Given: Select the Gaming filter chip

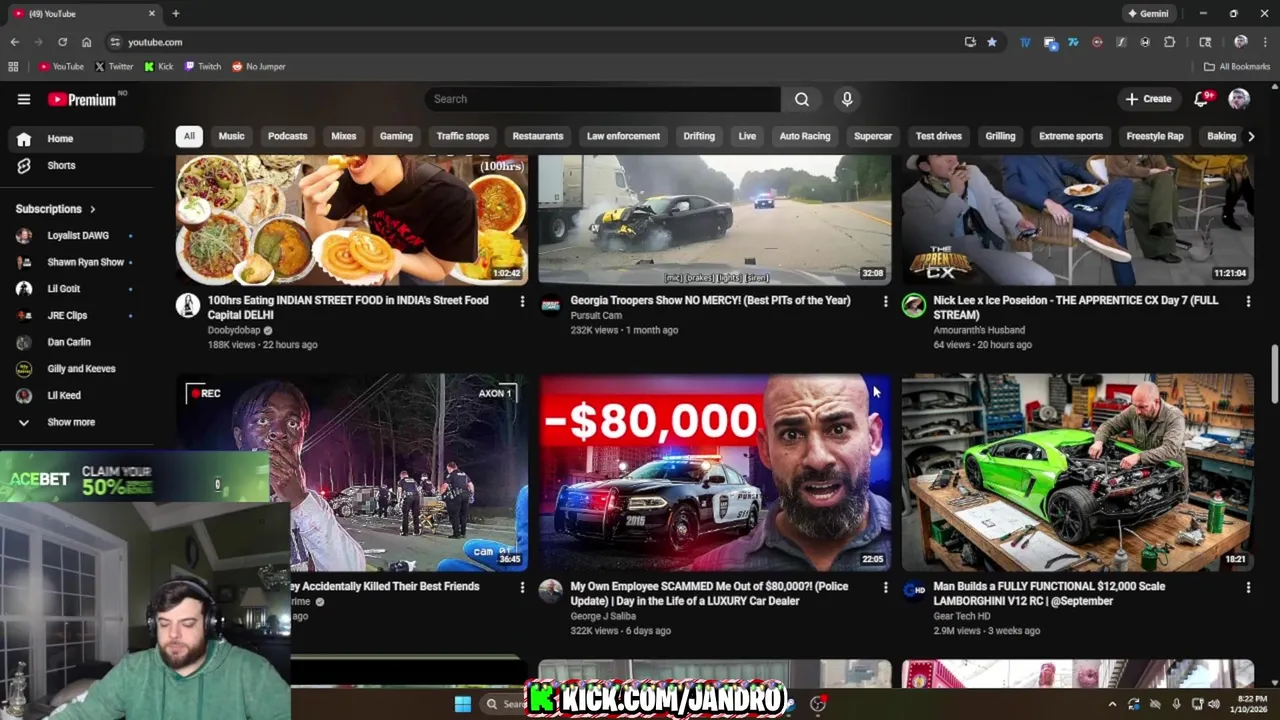Looking at the screenshot, I should [396, 136].
